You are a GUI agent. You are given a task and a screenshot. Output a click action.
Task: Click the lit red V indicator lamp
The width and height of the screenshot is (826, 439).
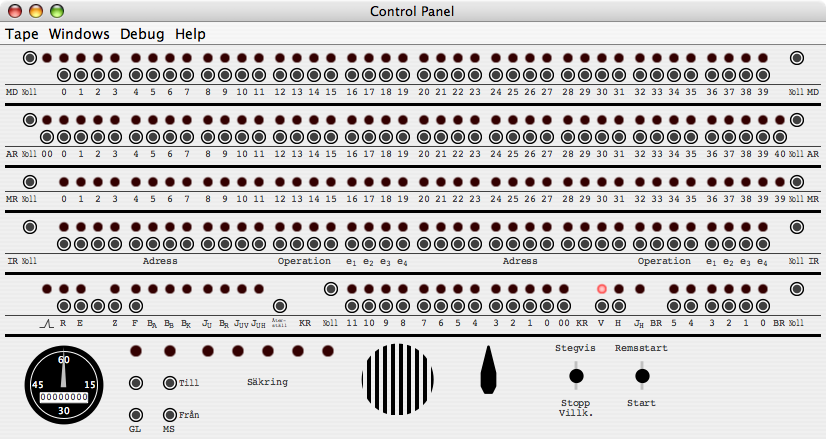click(x=602, y=289)
